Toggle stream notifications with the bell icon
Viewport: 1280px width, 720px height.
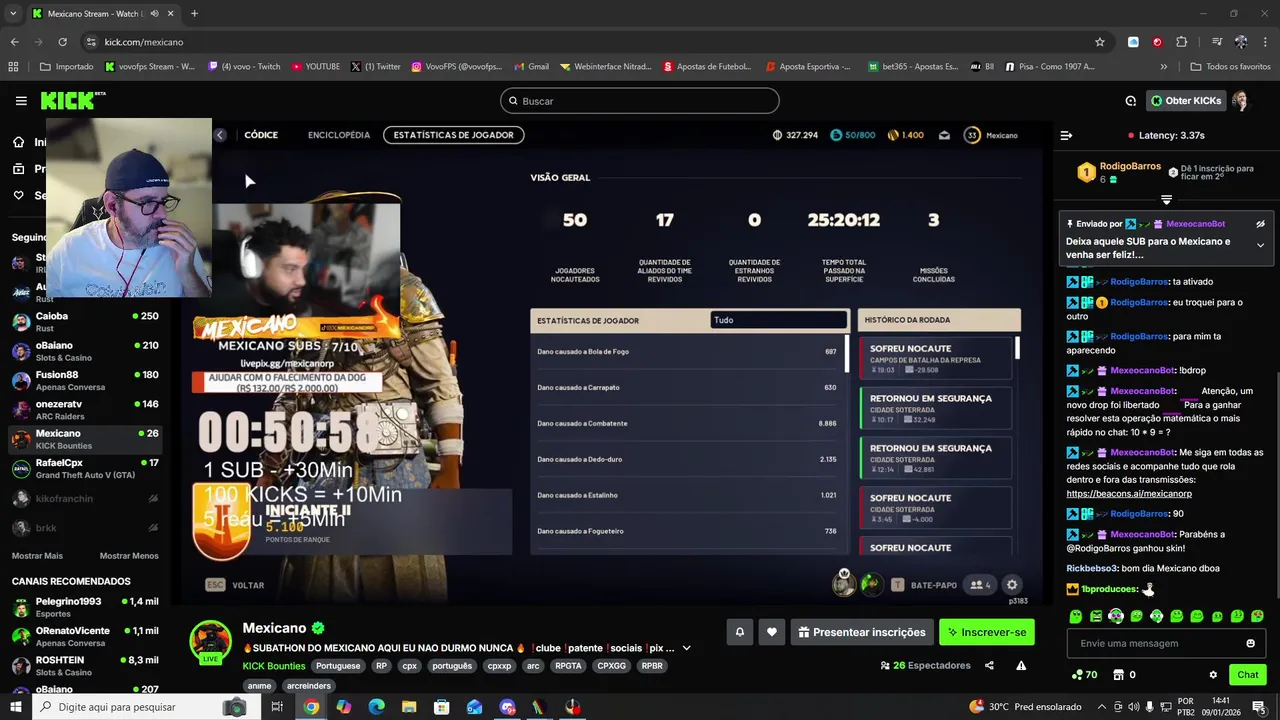pyautogui.click(x=739, y=632)
